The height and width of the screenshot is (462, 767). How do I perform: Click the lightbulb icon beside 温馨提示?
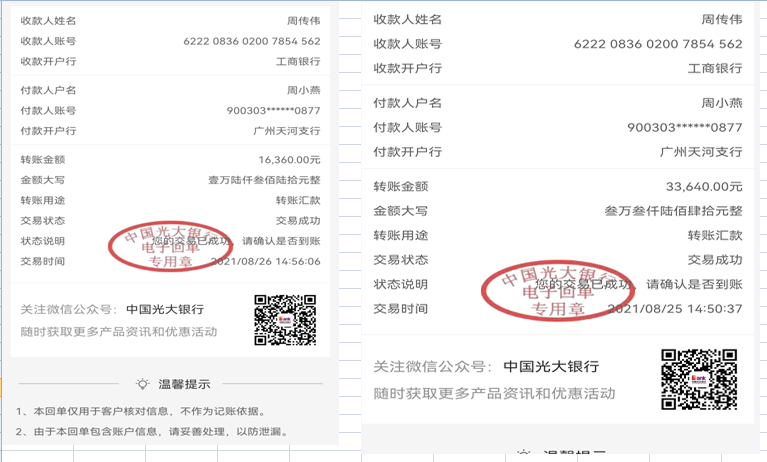point(142,384)
